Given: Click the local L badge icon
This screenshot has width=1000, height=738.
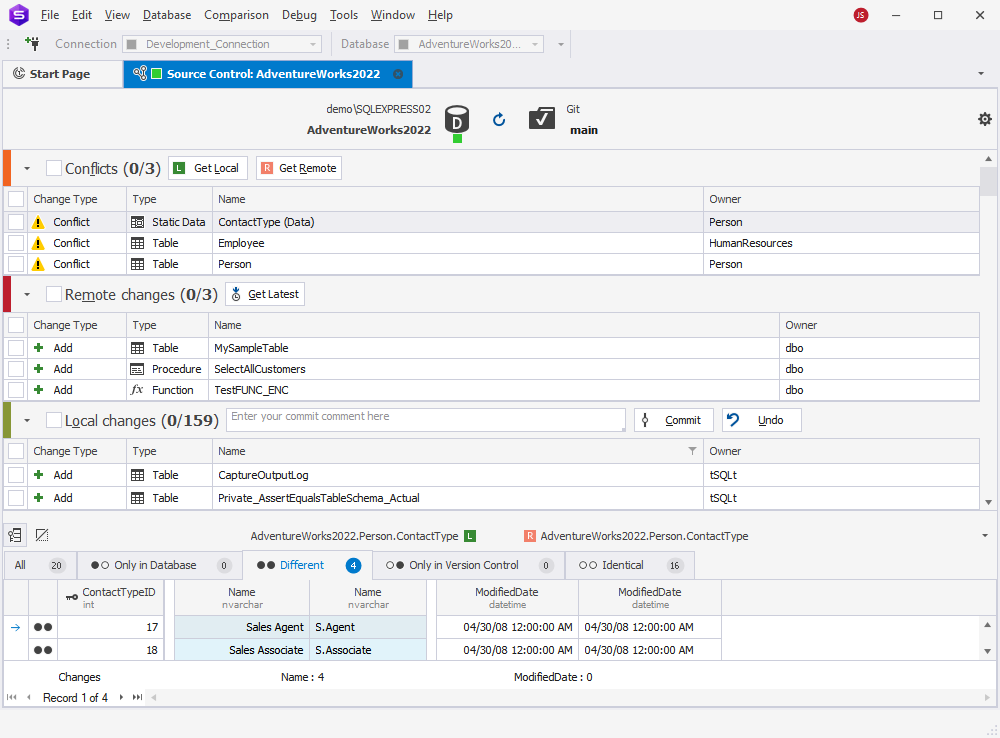Looking at the screenshot, I should click(470, 536).
